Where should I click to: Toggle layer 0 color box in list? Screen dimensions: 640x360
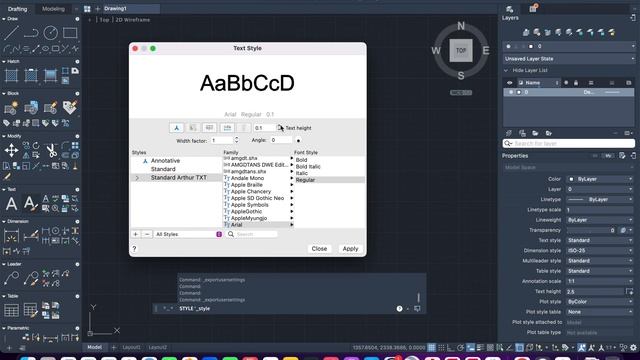pyautogui.click(x=519, y=92)
